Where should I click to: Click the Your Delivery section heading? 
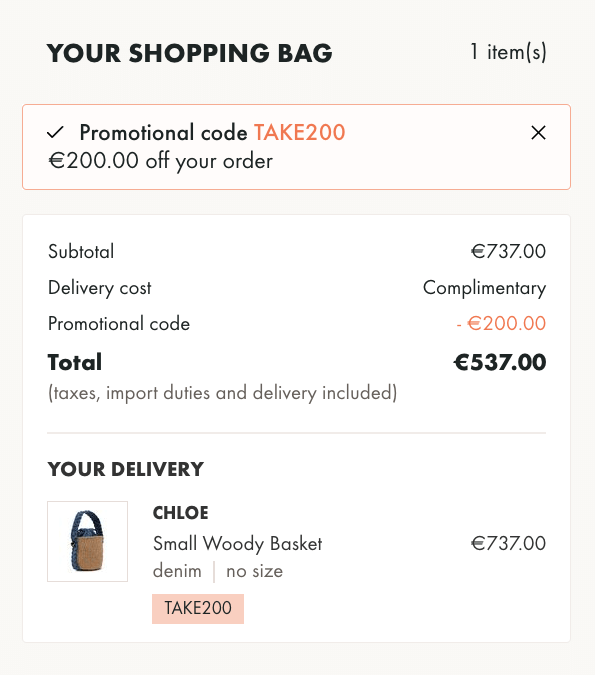125,469
